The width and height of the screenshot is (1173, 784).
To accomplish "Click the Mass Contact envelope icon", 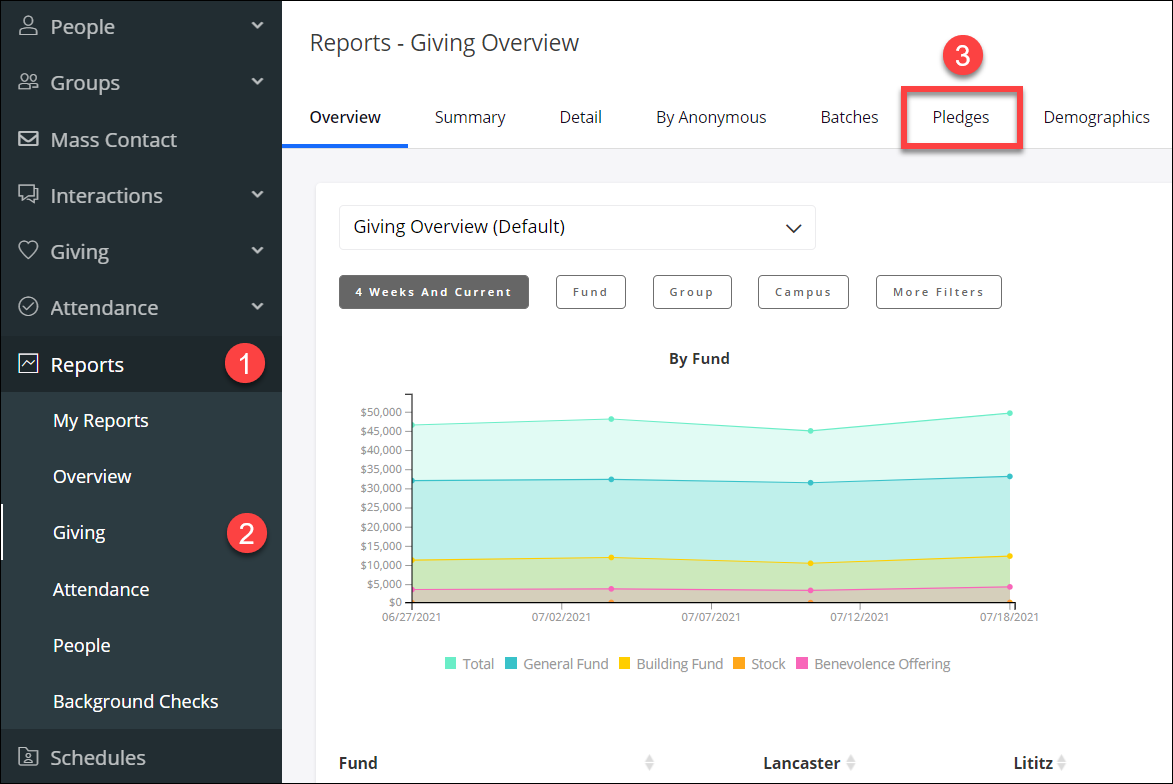I will [28, 139].
